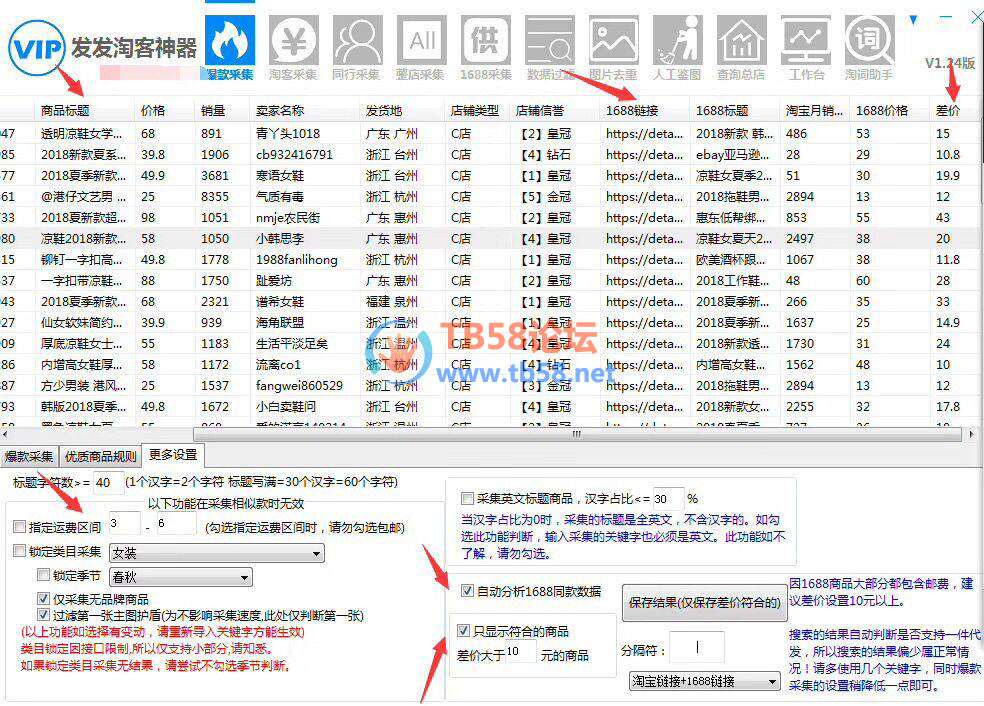Viewport: 984px width, 706px height.
Task: Select the title cell starting 透明凉鞋女学
Action: coord(82,134)
